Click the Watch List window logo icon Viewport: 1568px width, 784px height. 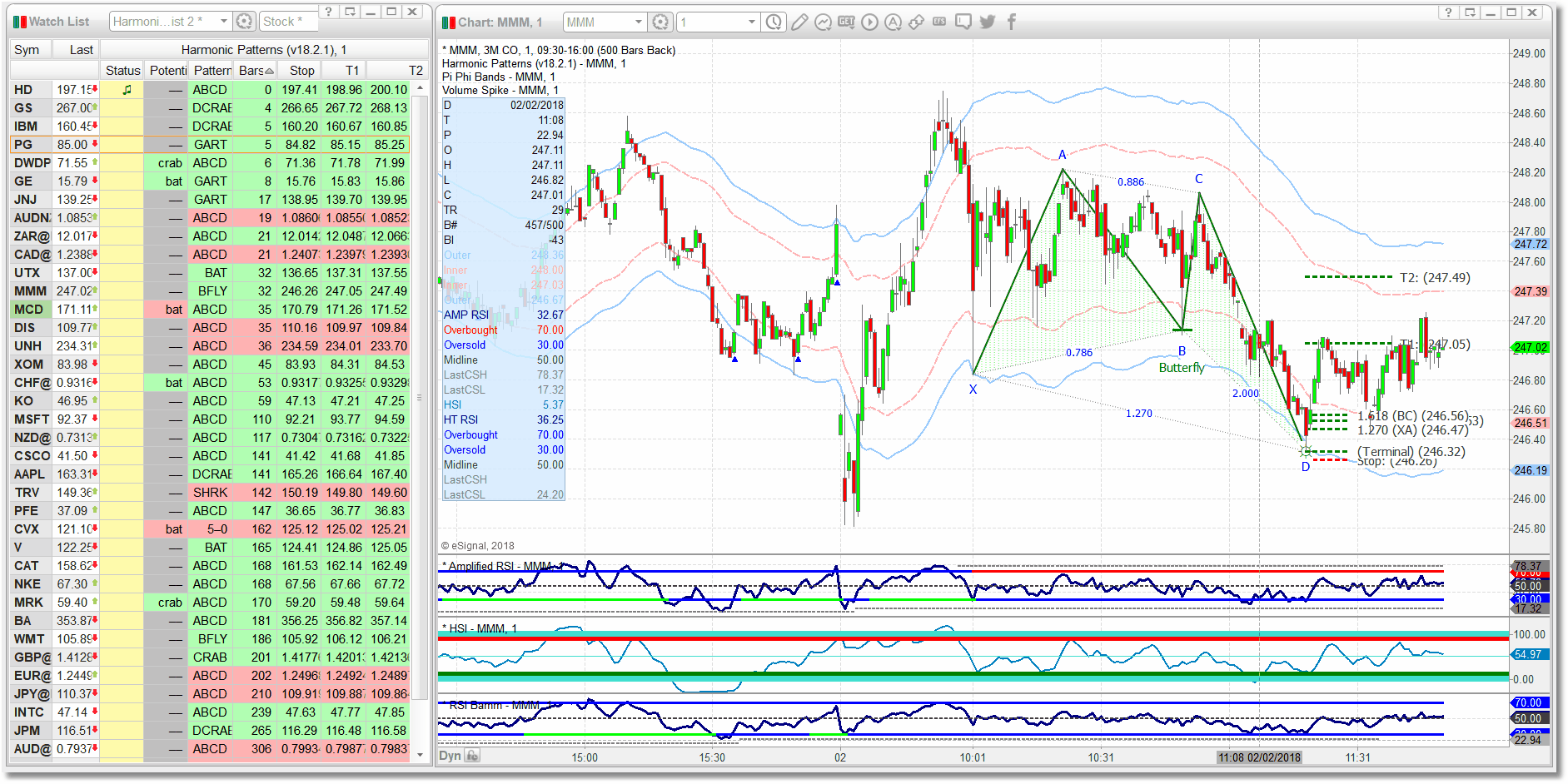(20, 22)
